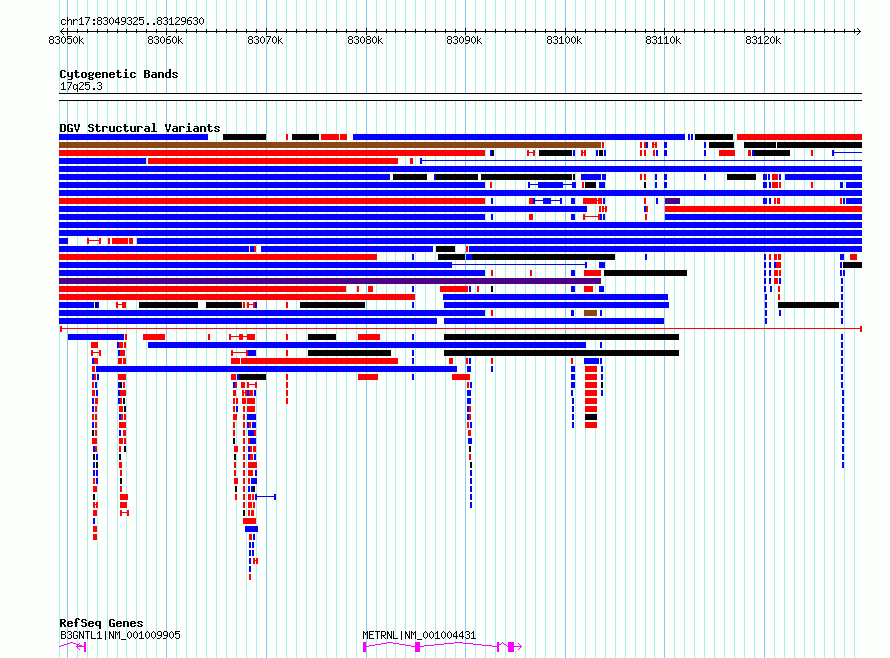Click the METRNL|NM_001004431 gene label
This screenshot has width=890, height=658.
(419, 635)
